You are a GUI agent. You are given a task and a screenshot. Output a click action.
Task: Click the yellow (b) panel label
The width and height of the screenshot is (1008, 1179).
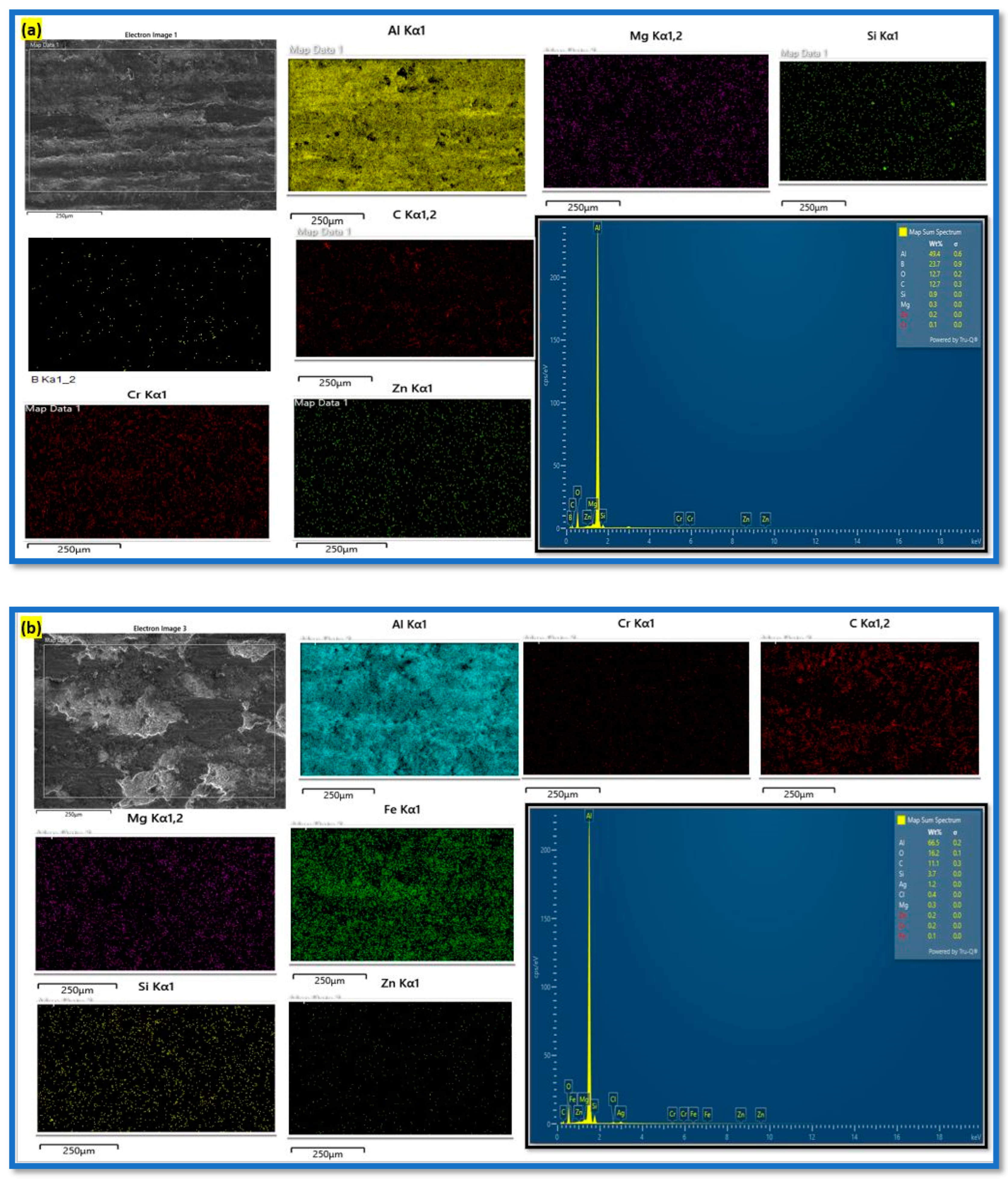31,628
